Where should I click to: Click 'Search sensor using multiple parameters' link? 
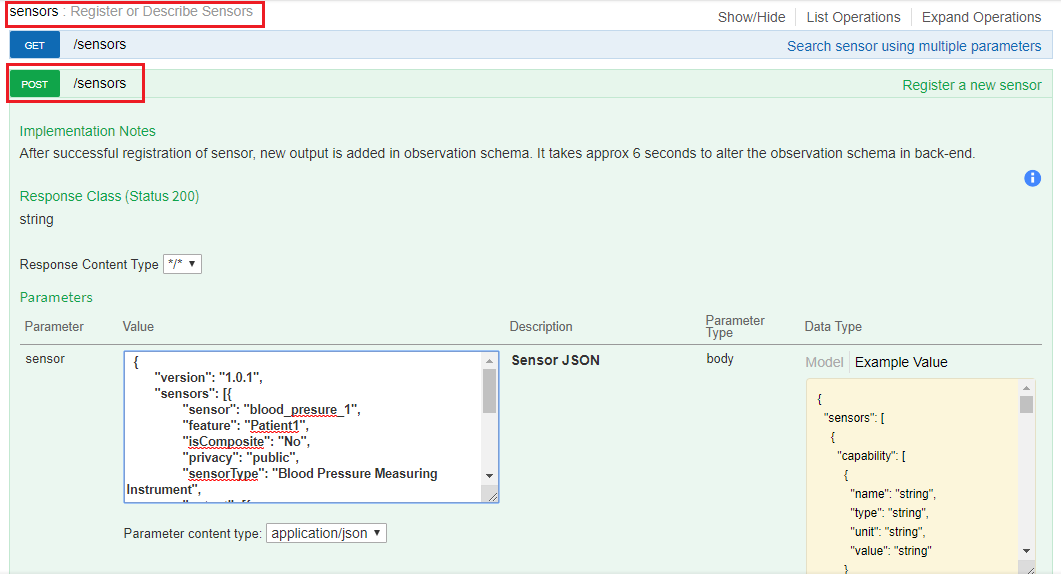pyautogui.click(x=913, y=46)
